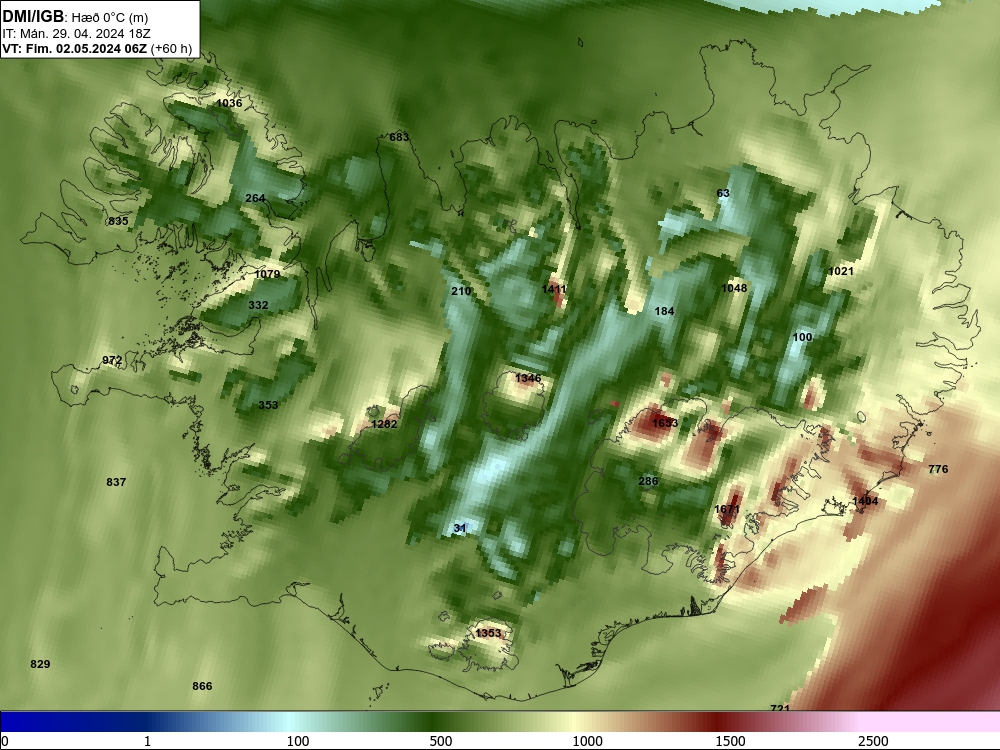Viewport: 1000px width, 750px height.
Task: Click the map value 1404
Action: [865, 501]
